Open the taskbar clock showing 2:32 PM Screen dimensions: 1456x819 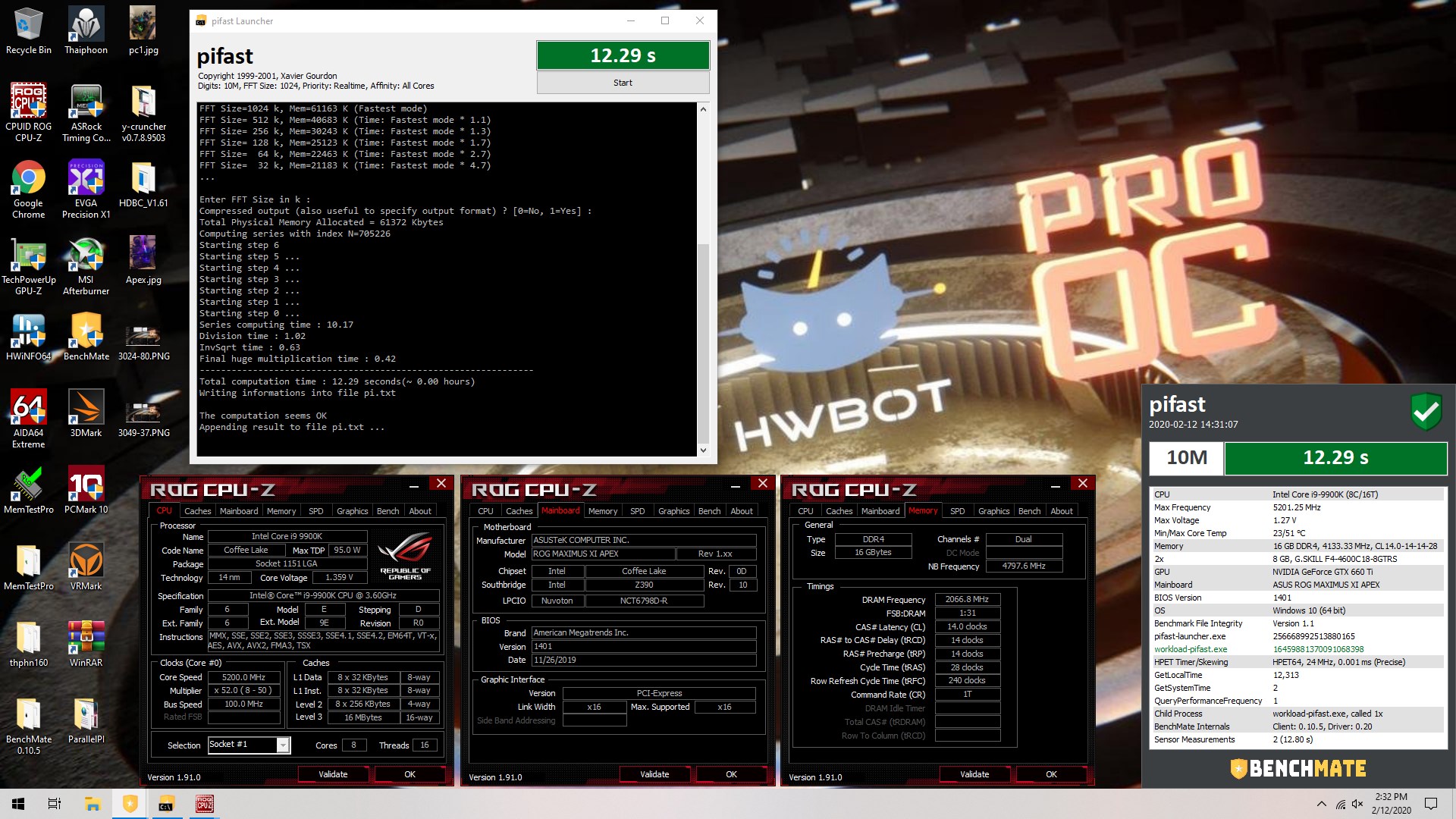(1391, 804)
